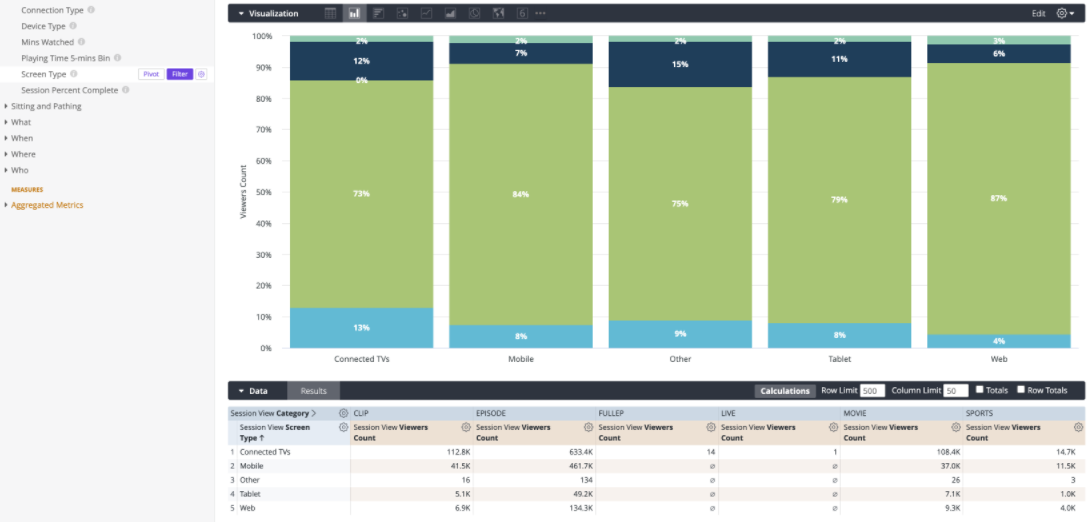Select the table visualization icon
Screen dimensions: 1092x522
pos(331,13)
